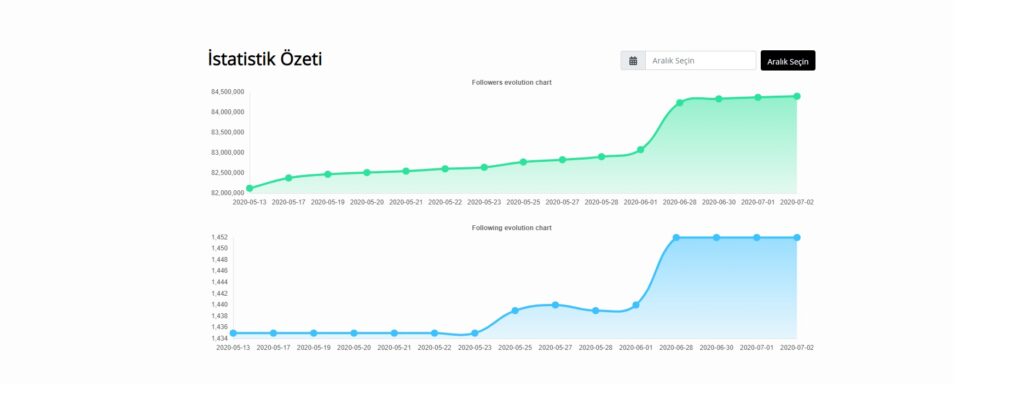
Task: Select followers chart point for 2020-07-02
Action: click(x=797, y=96)
